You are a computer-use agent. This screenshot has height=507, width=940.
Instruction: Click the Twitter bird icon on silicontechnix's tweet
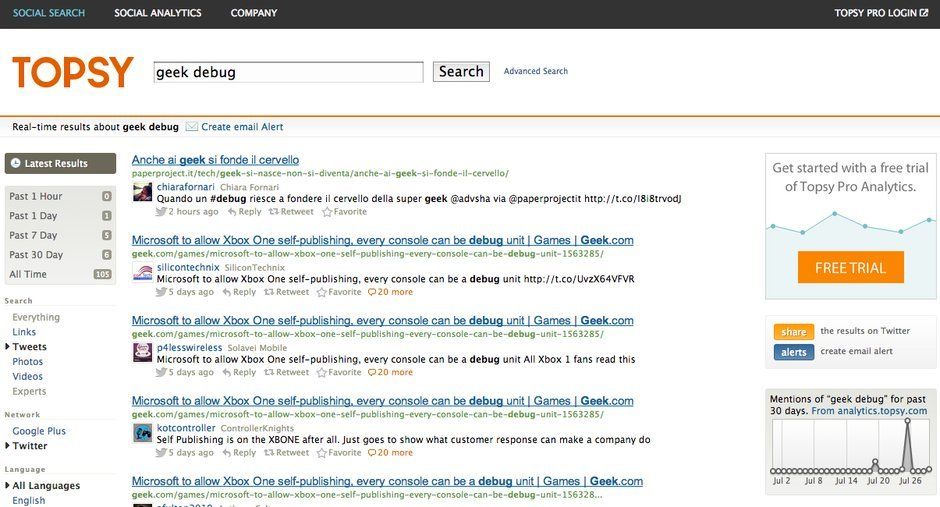pyautogui.click(x=161, y=292)
